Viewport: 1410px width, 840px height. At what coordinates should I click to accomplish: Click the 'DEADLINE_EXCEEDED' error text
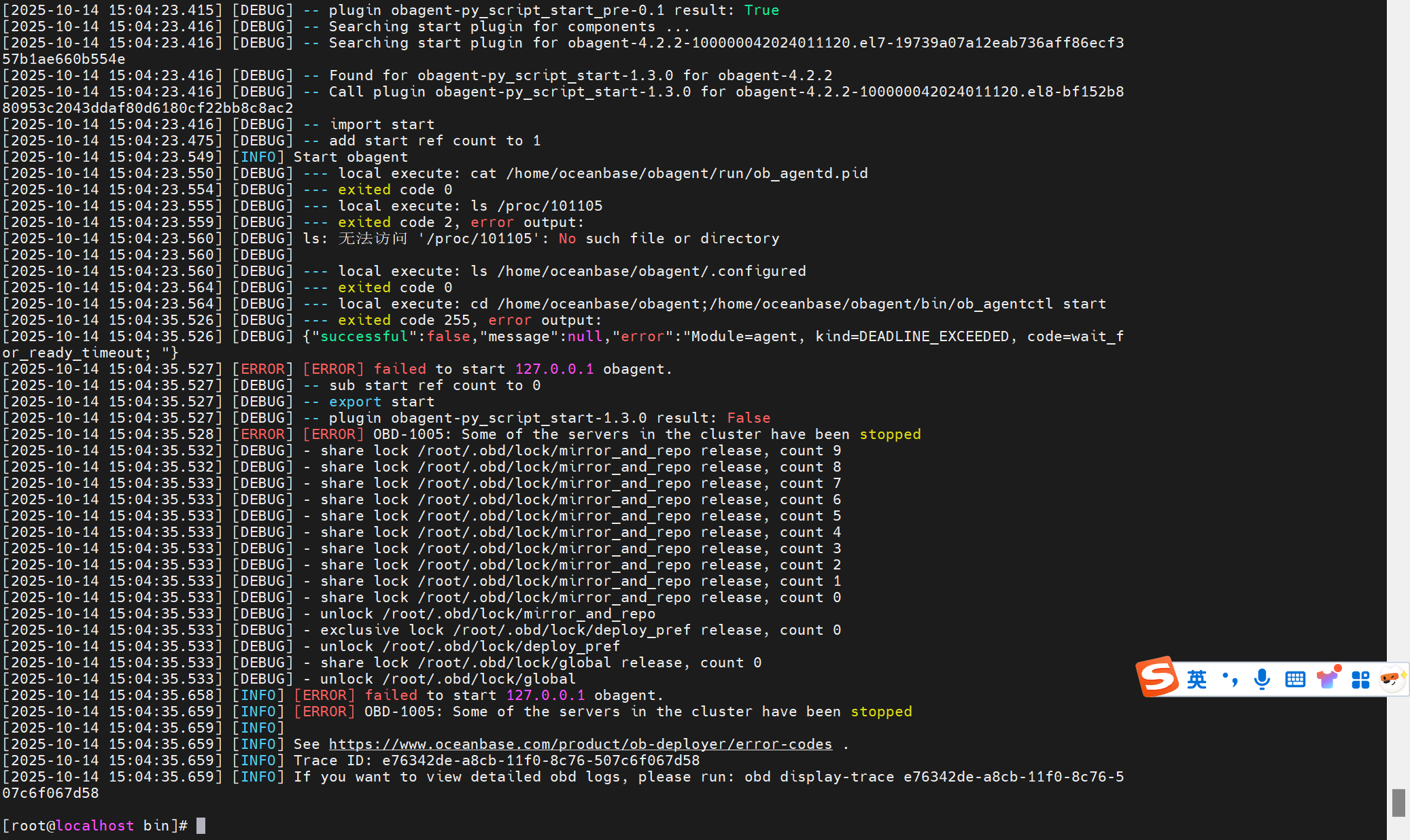933,336
